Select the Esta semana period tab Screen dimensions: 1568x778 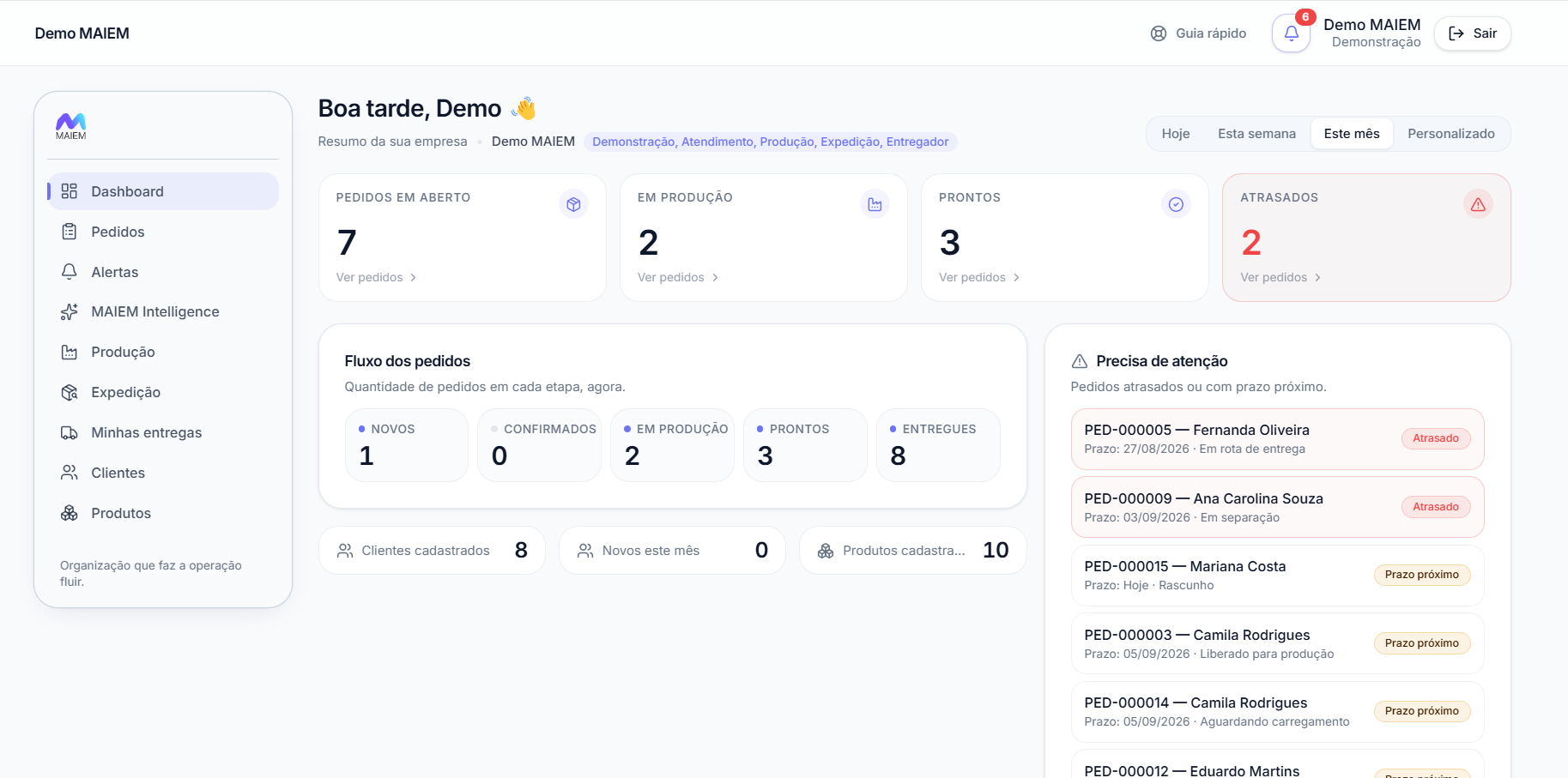click(1256, 134)
